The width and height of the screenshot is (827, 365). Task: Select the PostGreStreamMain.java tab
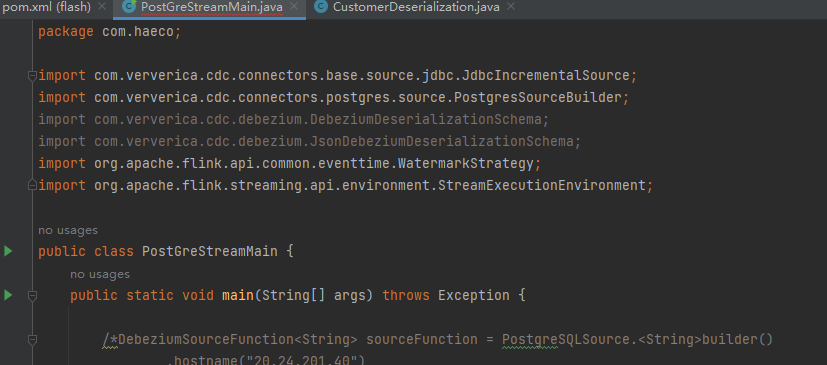[x=212, y=7]
